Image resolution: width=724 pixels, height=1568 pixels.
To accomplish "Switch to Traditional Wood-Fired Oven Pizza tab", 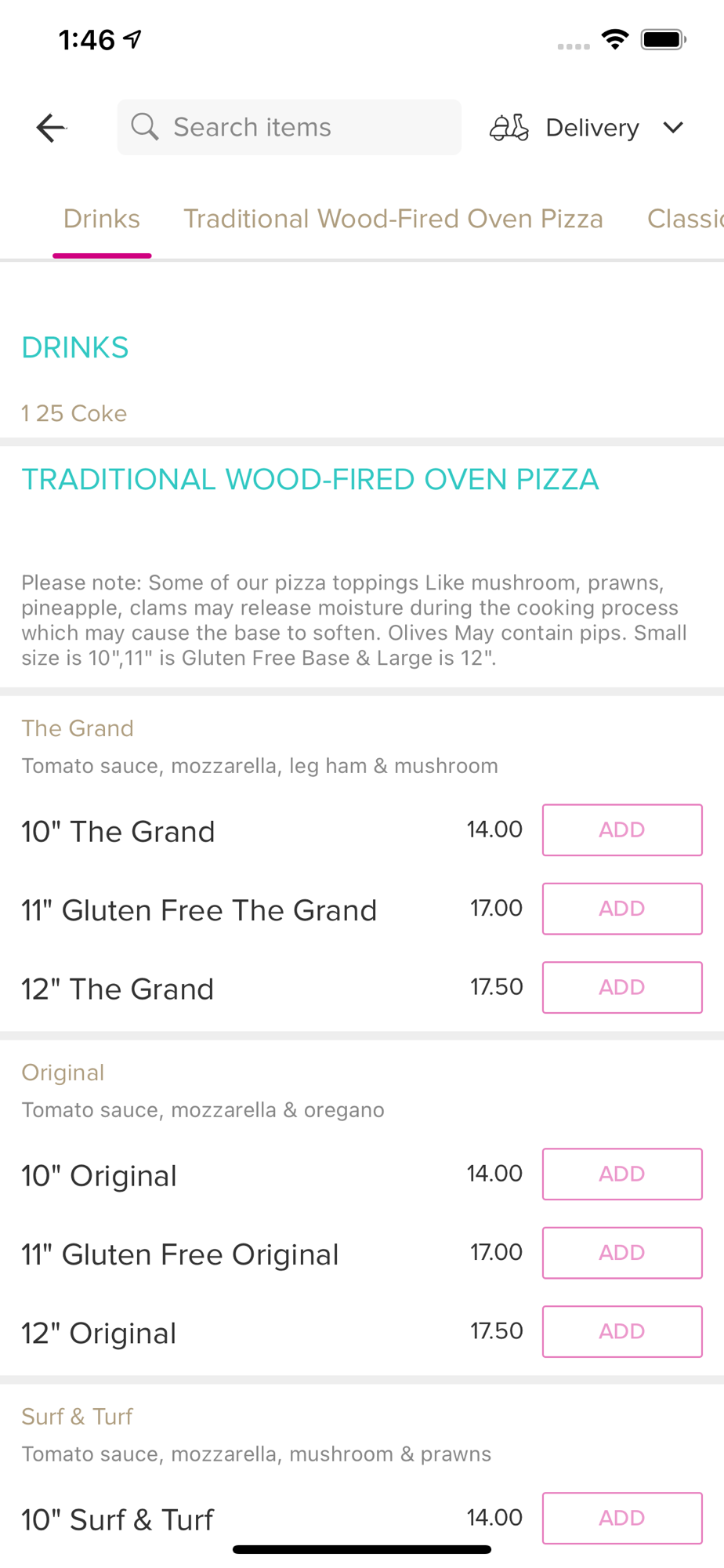I will click(393, 219).
